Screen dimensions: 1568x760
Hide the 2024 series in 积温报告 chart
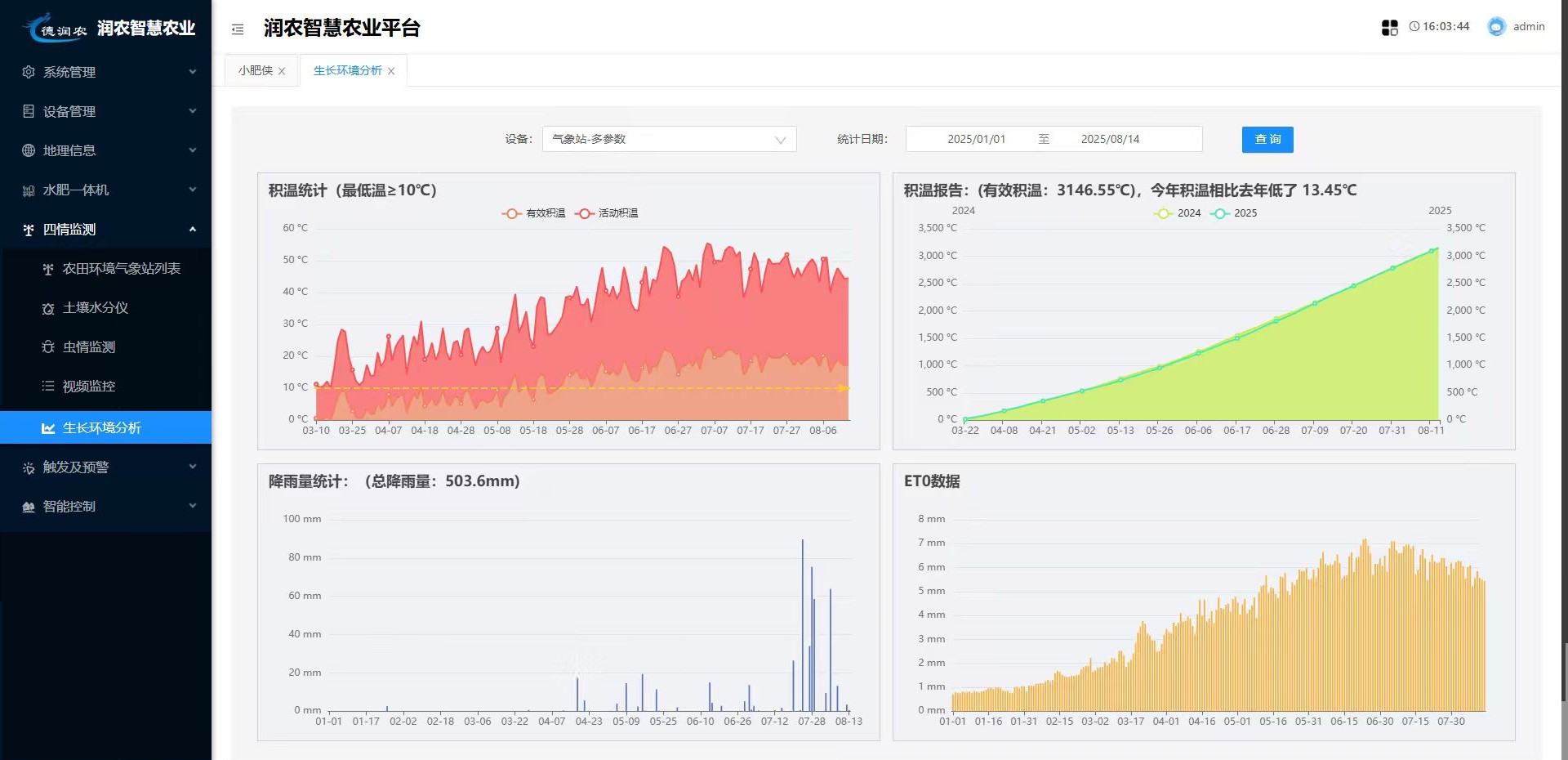tap(1177, 213)
